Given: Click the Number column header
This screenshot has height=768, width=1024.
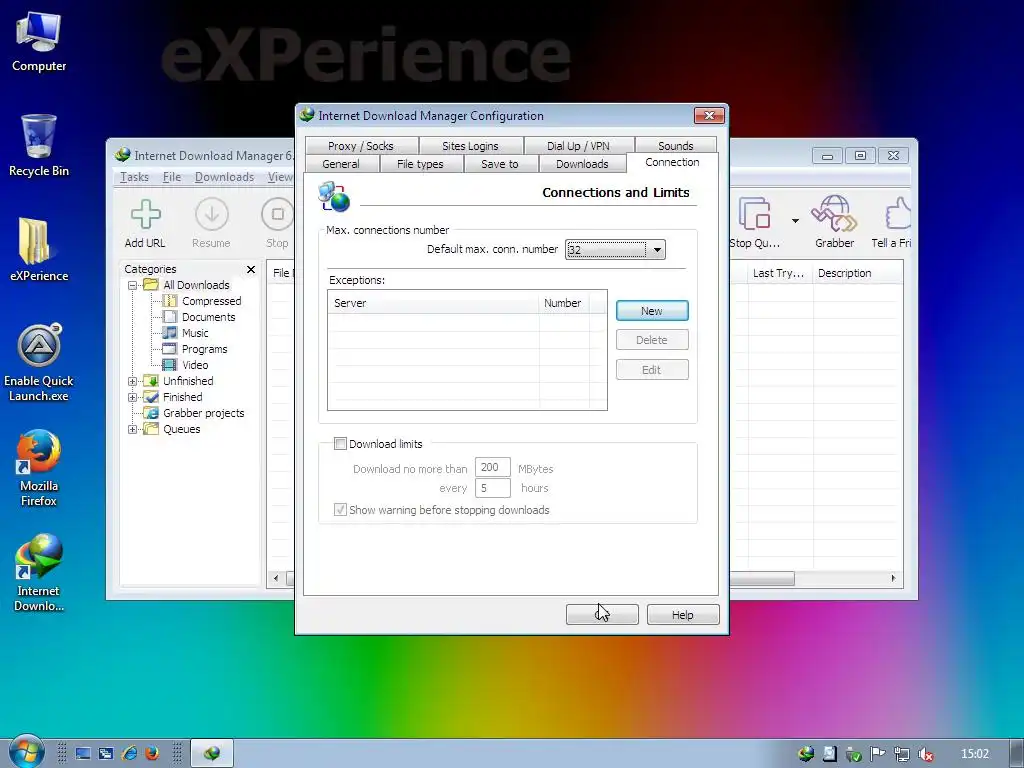Looking at the screenshot, I should 564,303.
